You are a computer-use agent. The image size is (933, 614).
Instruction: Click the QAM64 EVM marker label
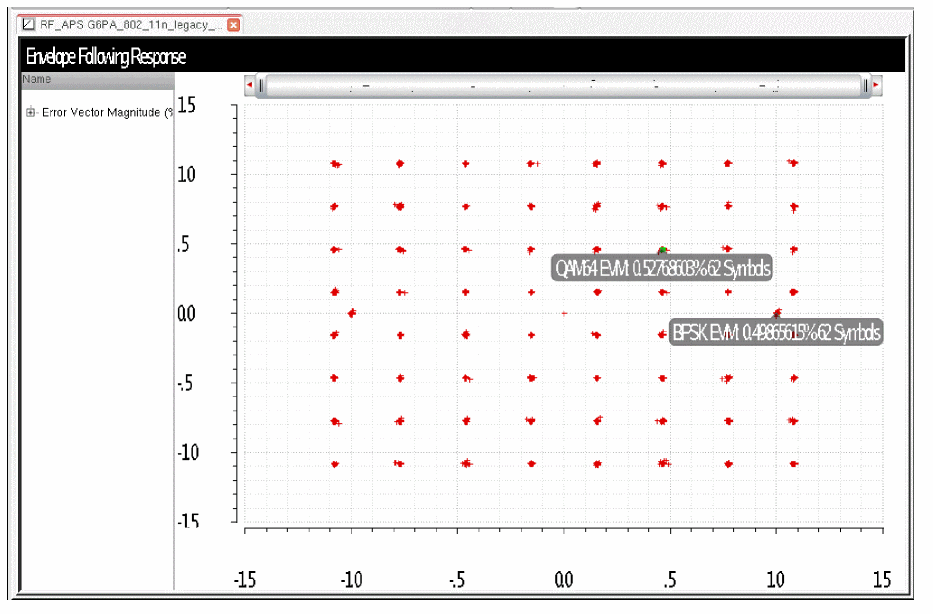tap(662, 268)
